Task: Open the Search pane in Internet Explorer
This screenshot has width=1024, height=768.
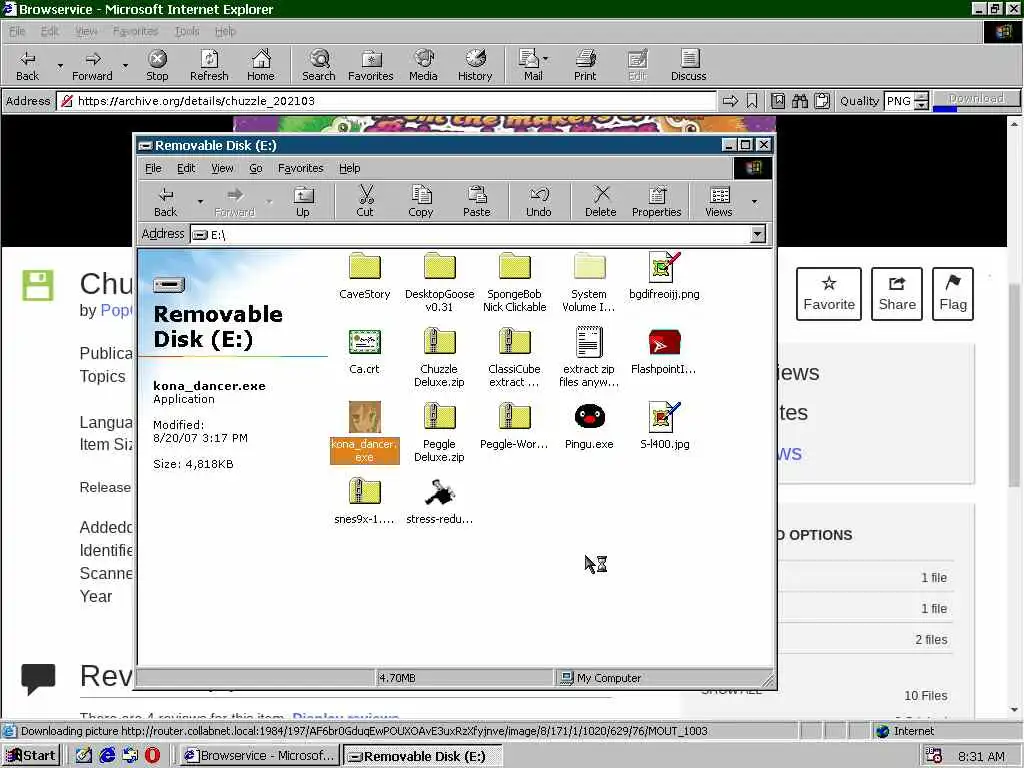Action: point(319,65)
